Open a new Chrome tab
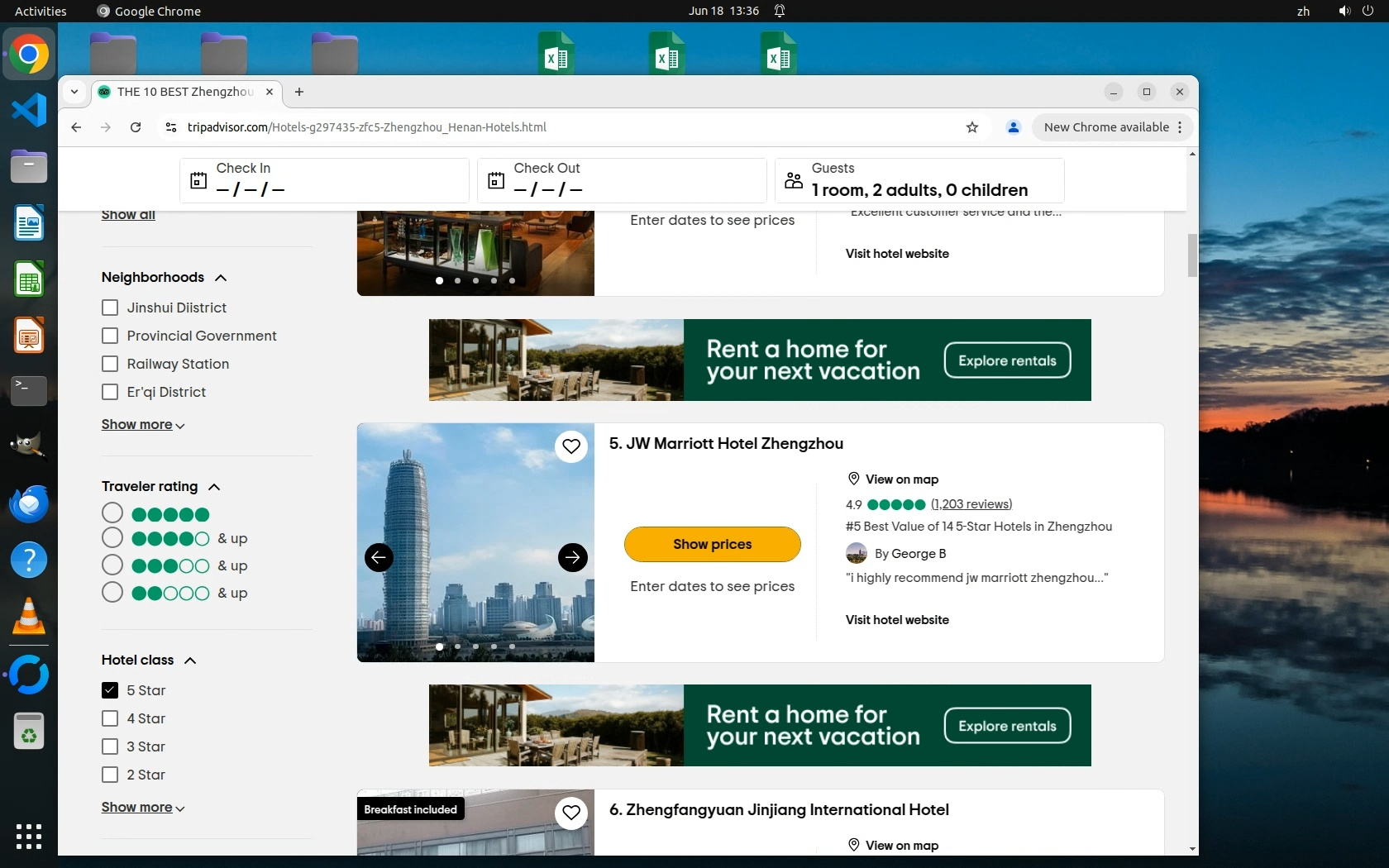The height and width of the screenshot is (868, 1389). (x=299, y=92)
